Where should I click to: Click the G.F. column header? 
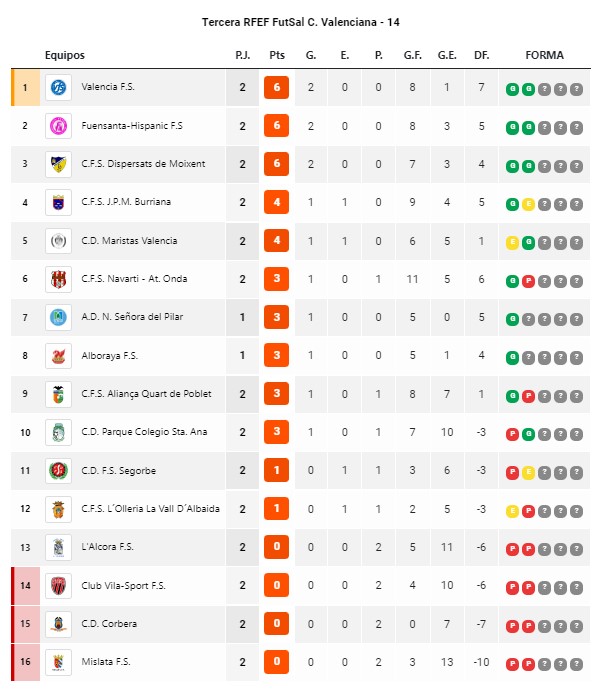[x=413, y=55]
